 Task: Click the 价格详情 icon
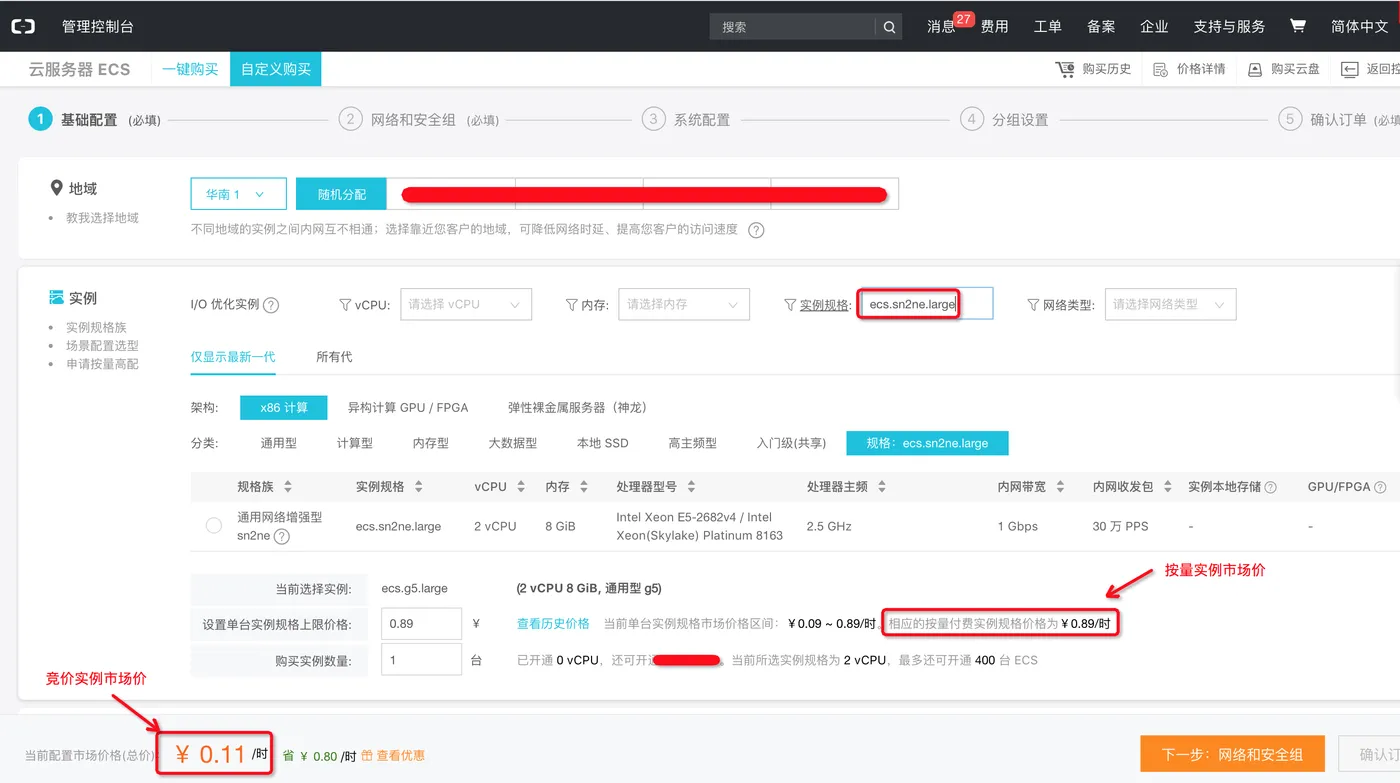tap(1160, 69)
